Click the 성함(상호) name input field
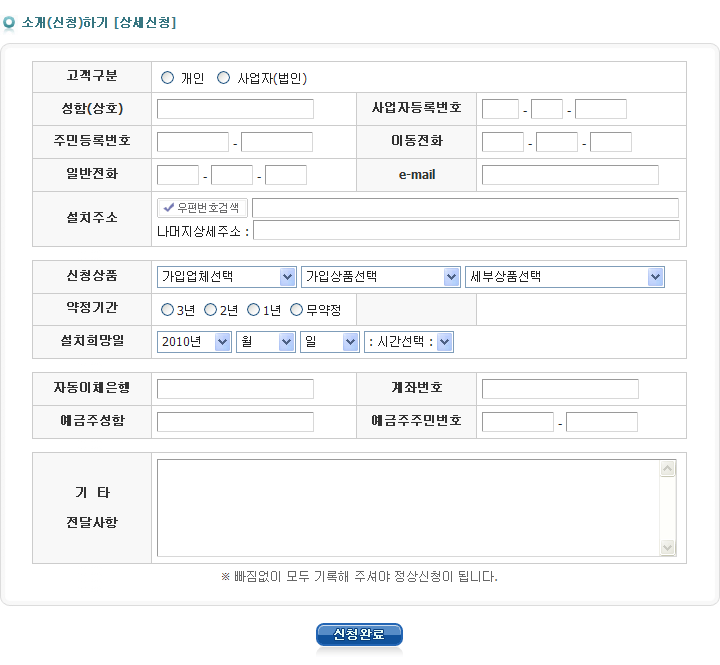The height and width of the screenshot is (665, 720). (235, 109)
